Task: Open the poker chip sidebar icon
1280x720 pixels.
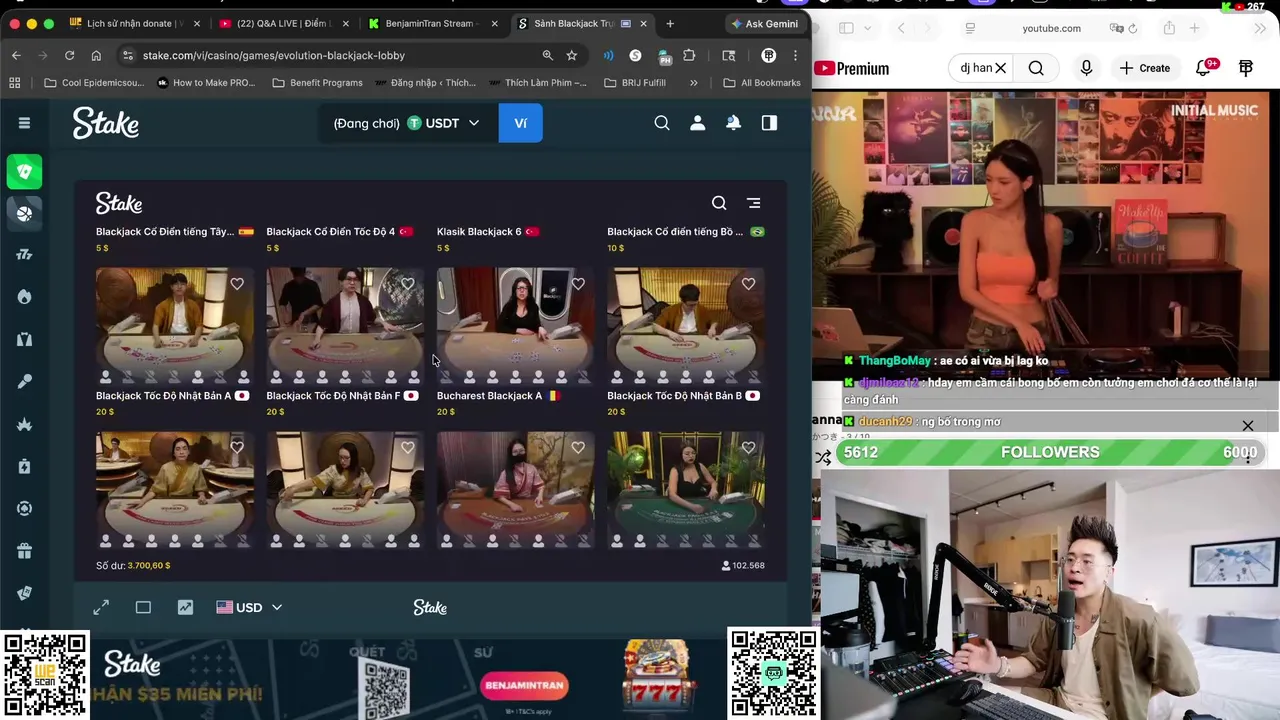Action: [x=25, y=508]
